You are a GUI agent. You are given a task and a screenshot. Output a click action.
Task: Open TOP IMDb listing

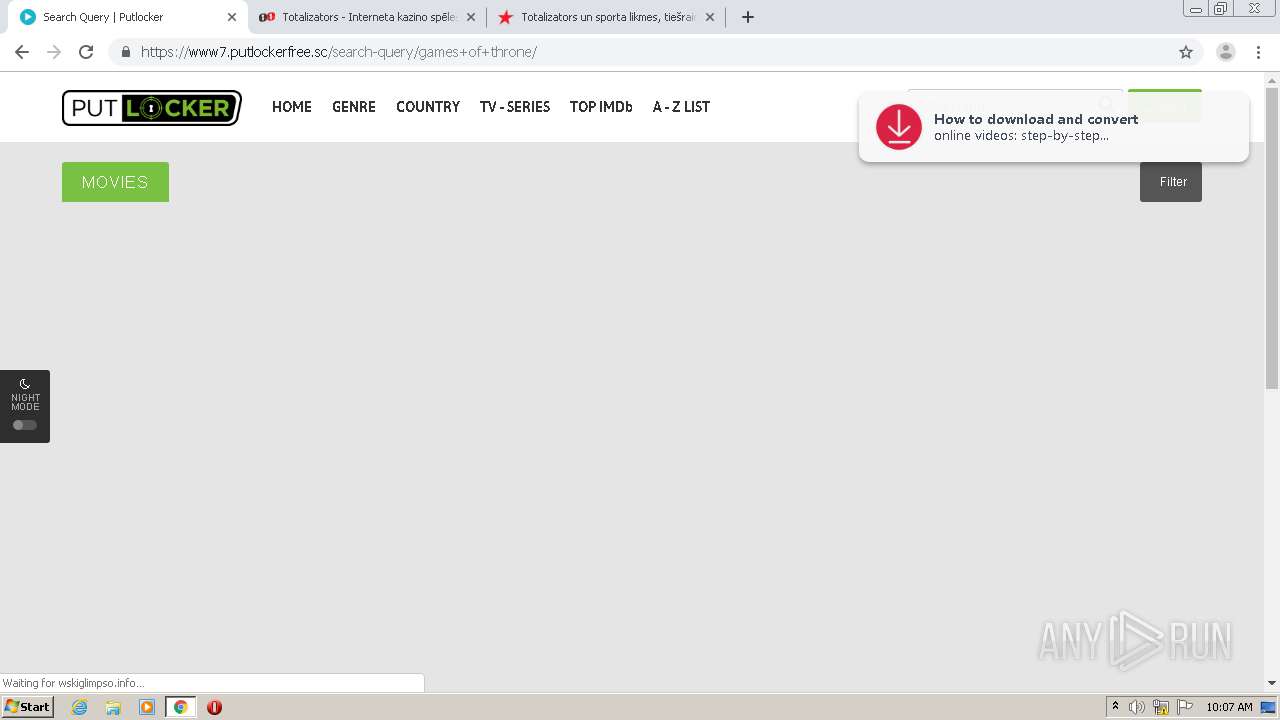point(601,107)
